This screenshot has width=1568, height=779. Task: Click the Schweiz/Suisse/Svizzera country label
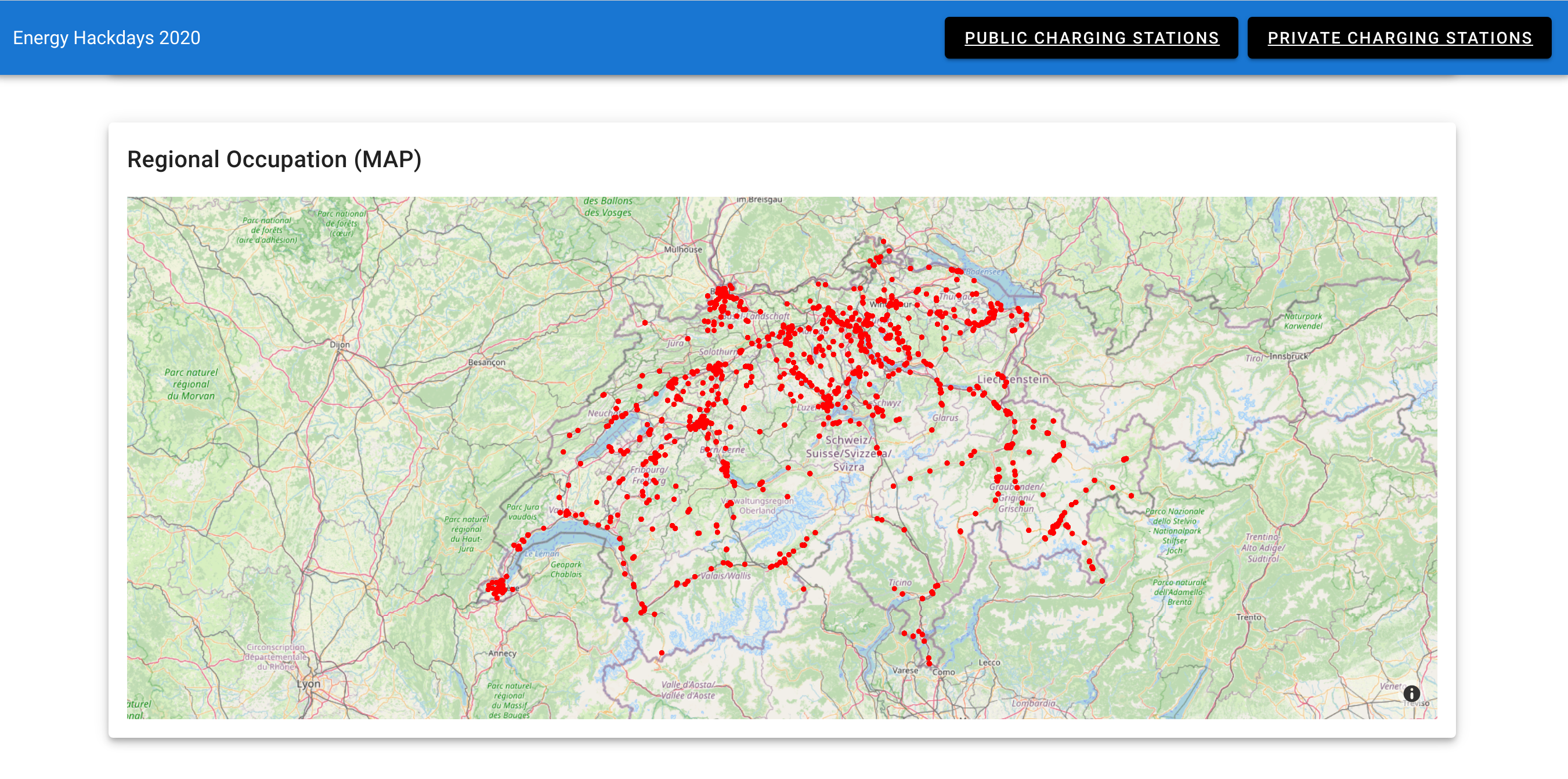point(848,454)
